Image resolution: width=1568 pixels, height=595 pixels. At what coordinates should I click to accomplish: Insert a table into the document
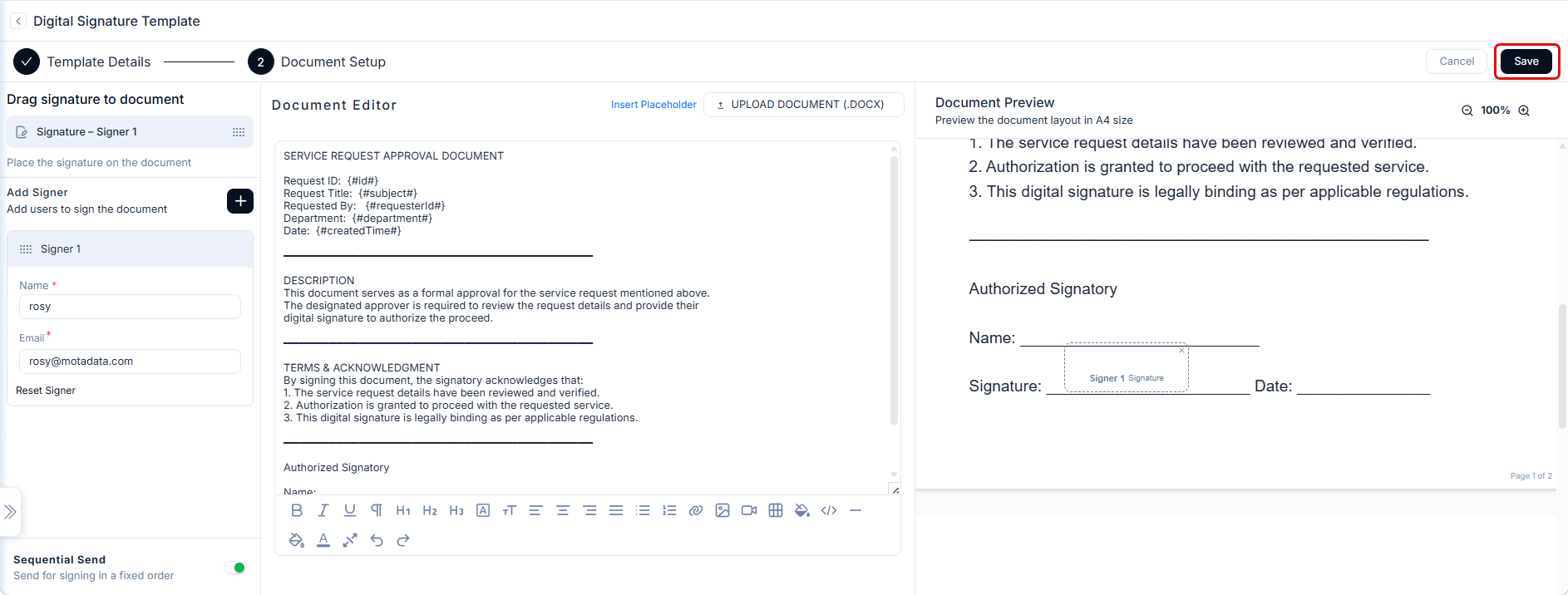coord(776,510)
